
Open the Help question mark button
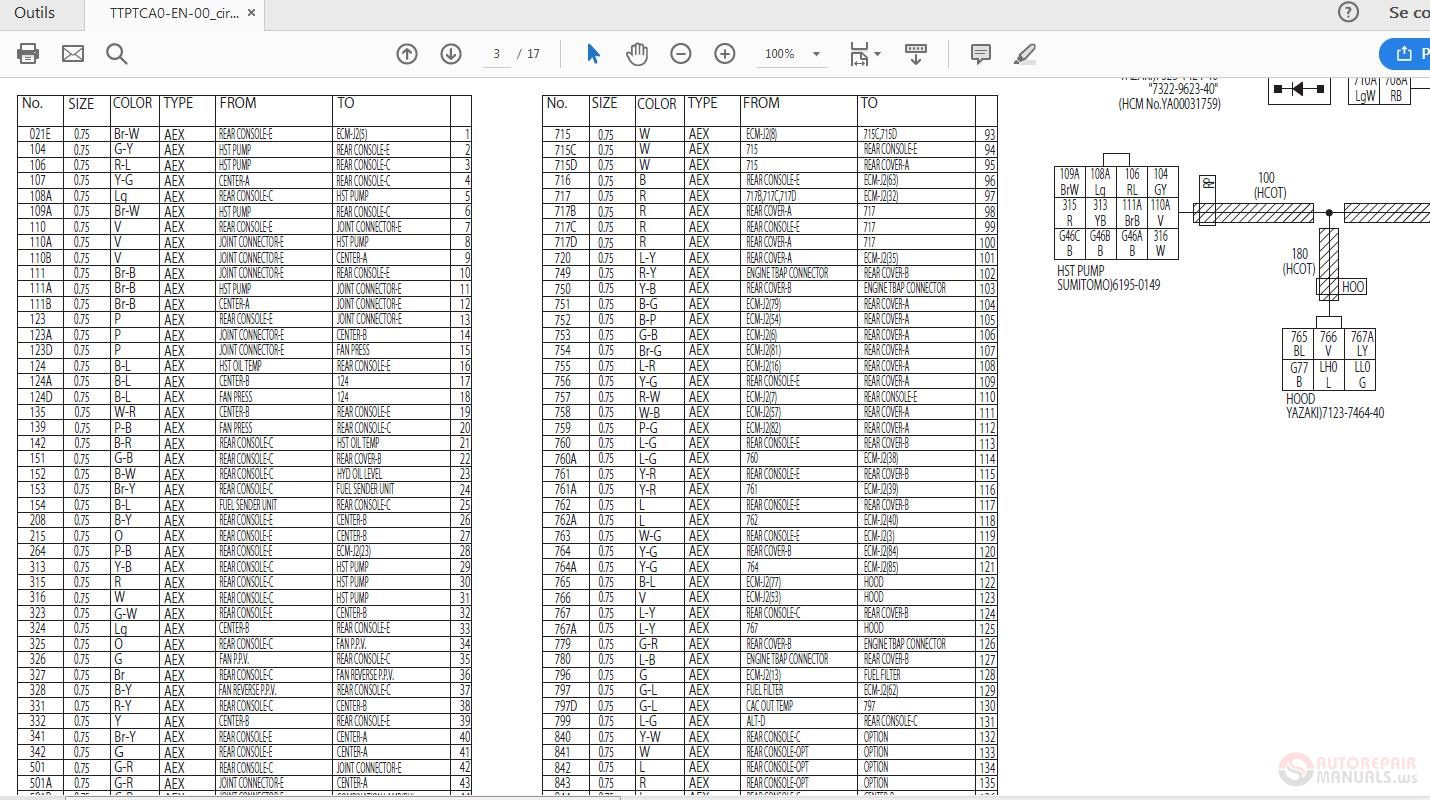(x=1348, y=12)
